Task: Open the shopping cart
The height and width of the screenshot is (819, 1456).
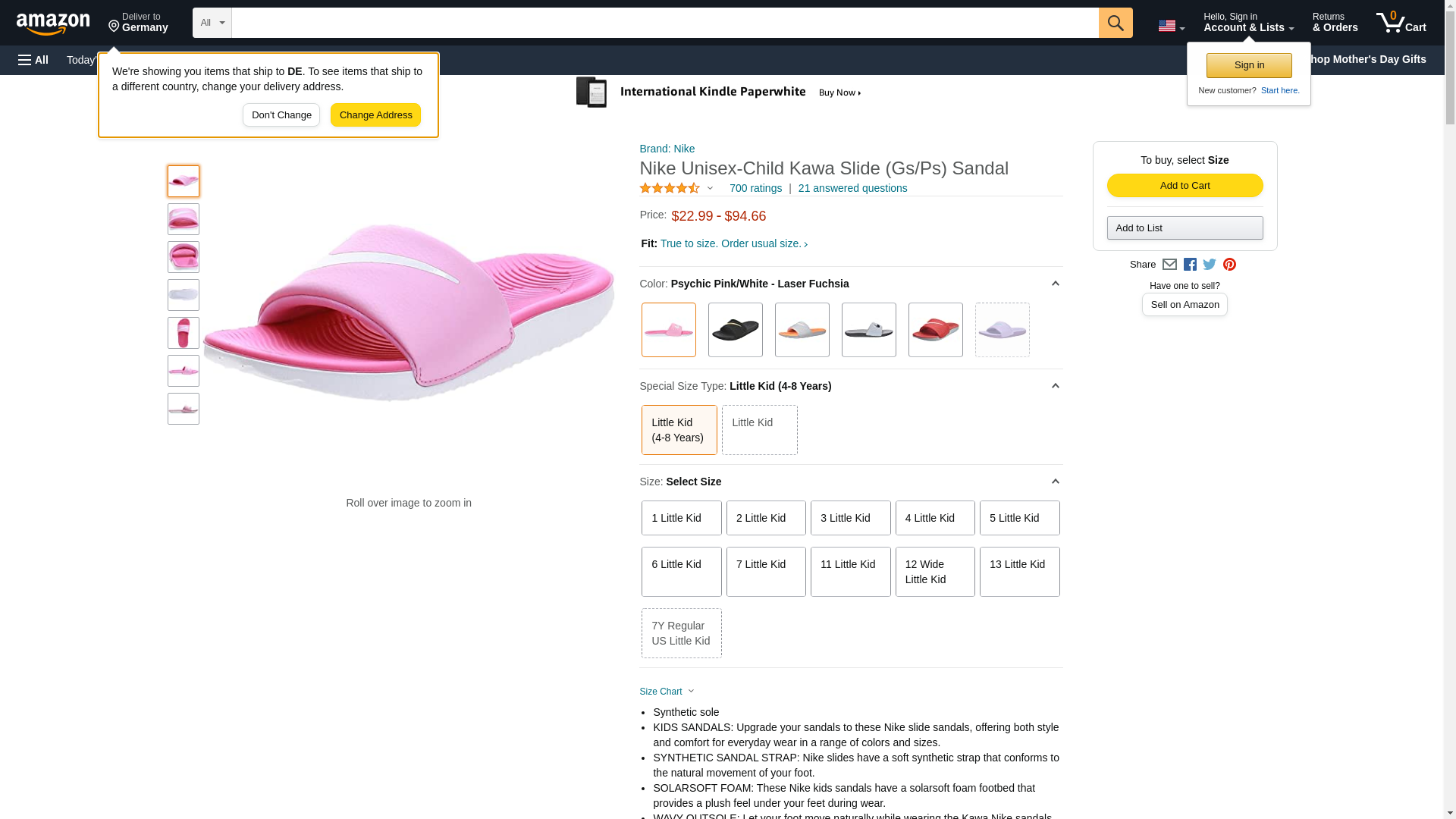Action: click(x=1401, y=23)
